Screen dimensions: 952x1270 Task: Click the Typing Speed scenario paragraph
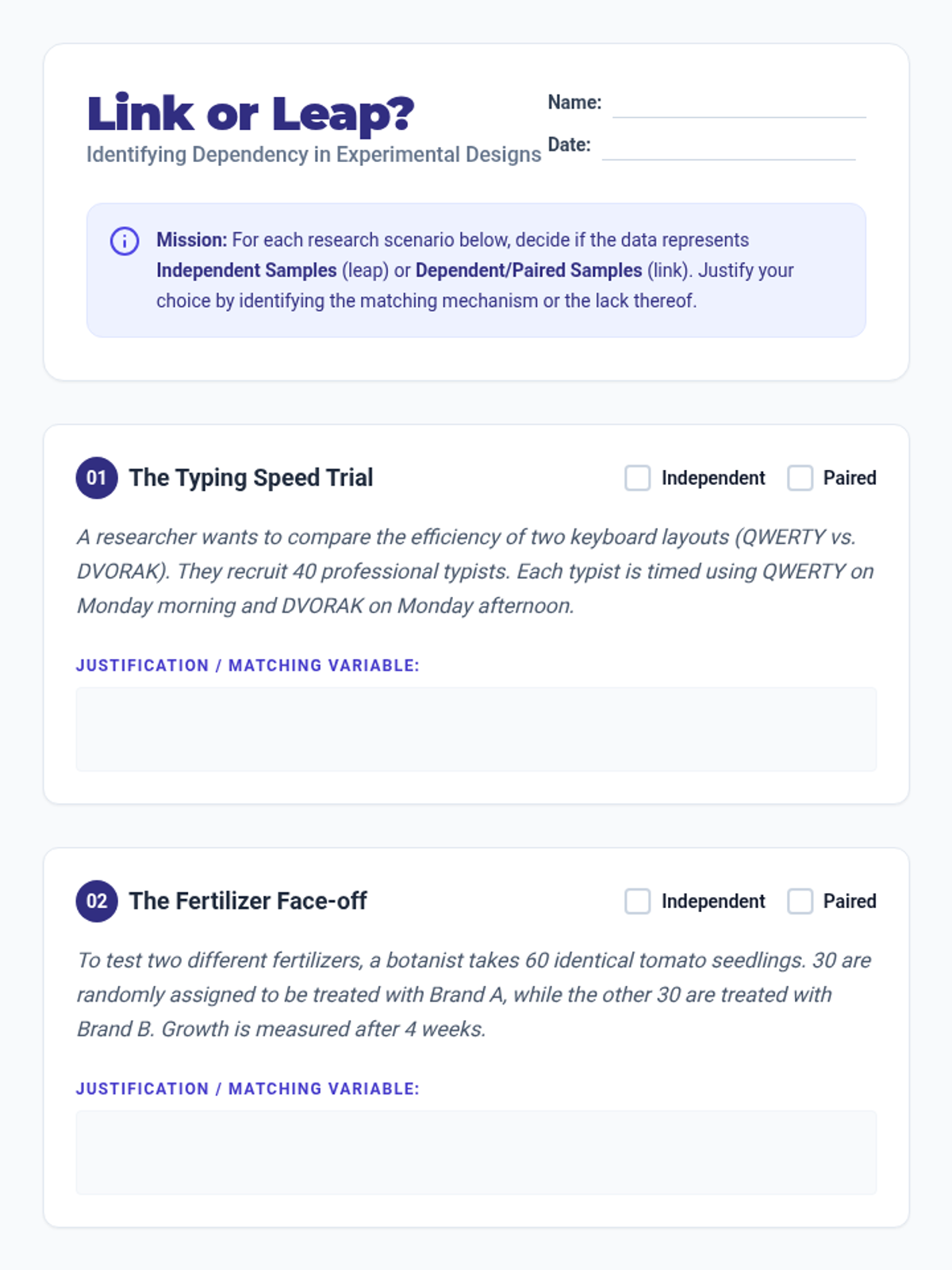[476, 571]
